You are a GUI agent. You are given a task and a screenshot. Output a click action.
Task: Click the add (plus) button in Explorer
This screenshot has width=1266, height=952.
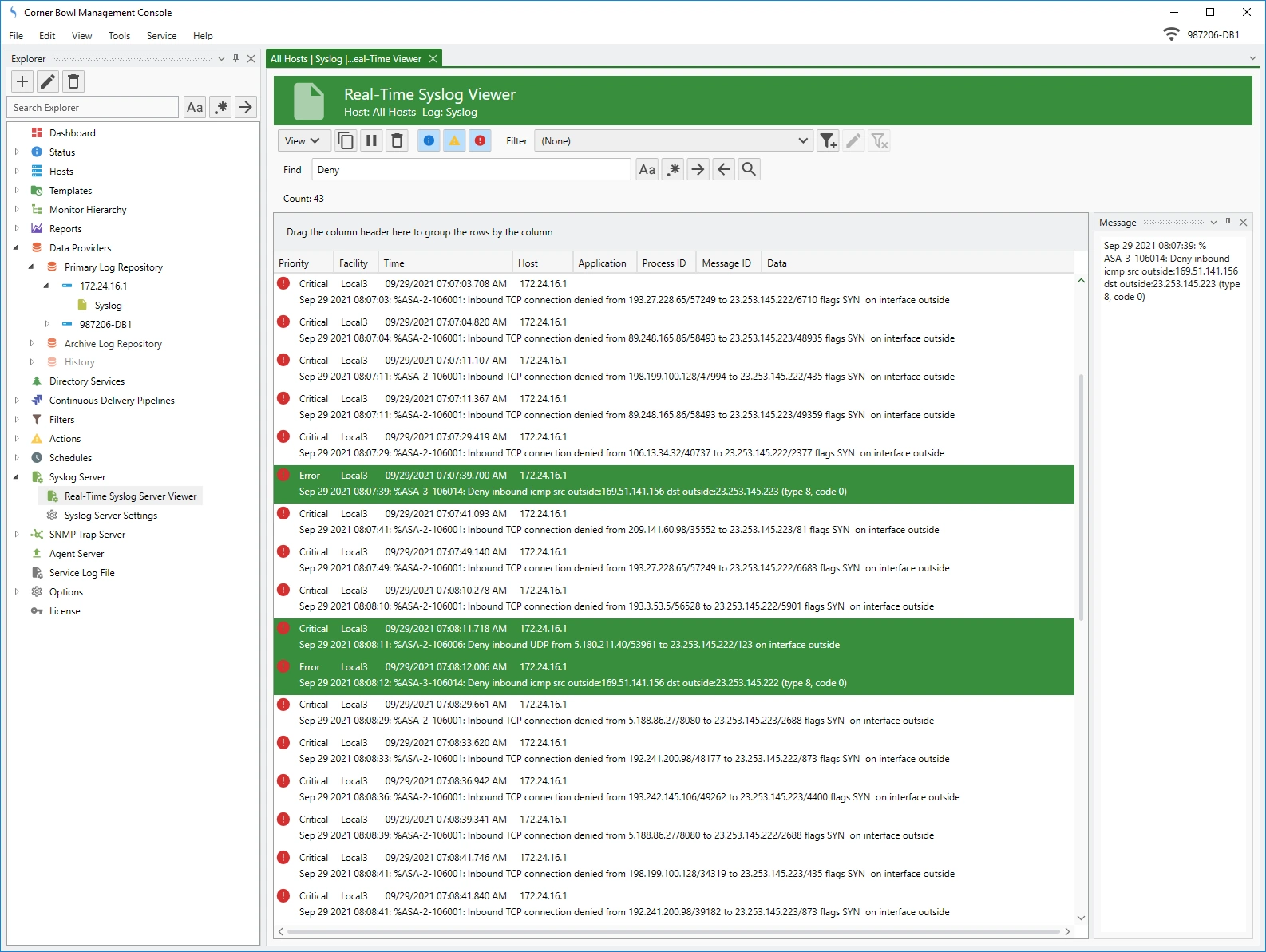pyautogui.click(x=22, y=81)
